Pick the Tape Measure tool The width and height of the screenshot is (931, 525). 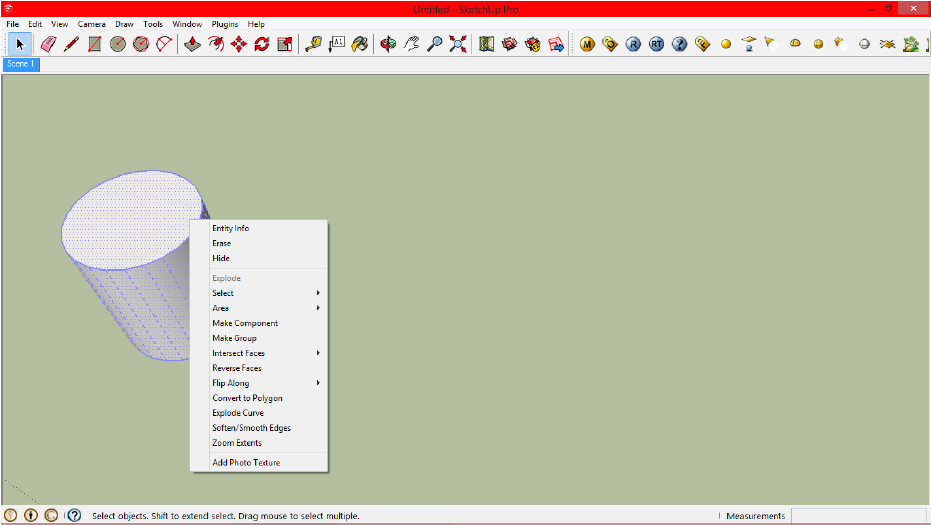click(x=314, y=44)
